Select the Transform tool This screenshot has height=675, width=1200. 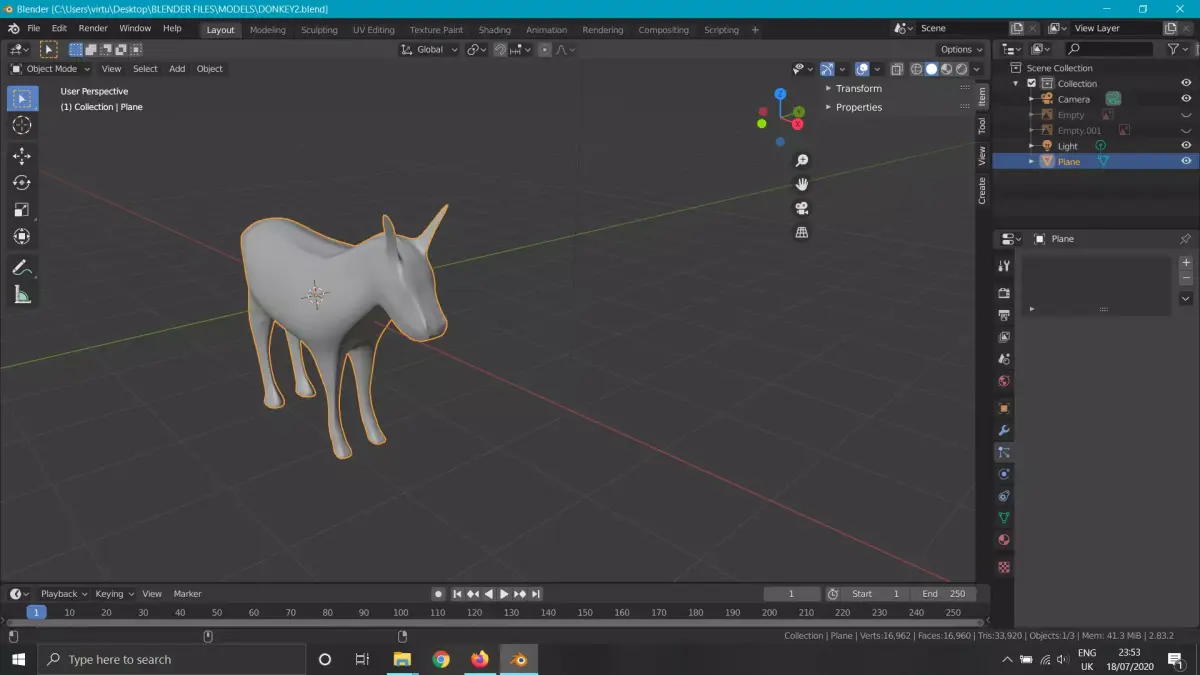pos(22,237)
